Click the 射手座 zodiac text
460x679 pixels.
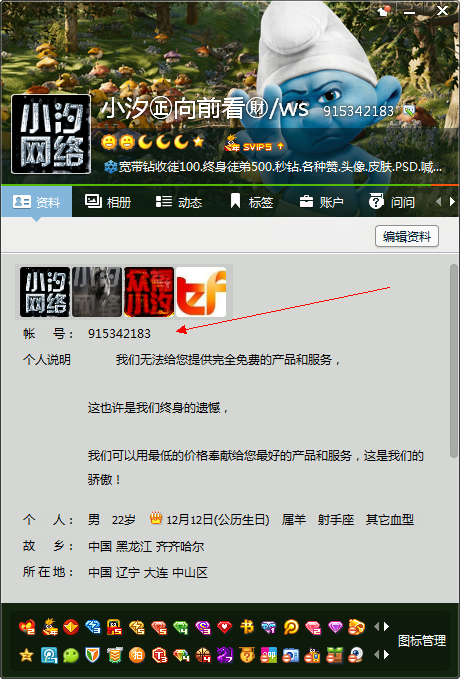(336, 520)
